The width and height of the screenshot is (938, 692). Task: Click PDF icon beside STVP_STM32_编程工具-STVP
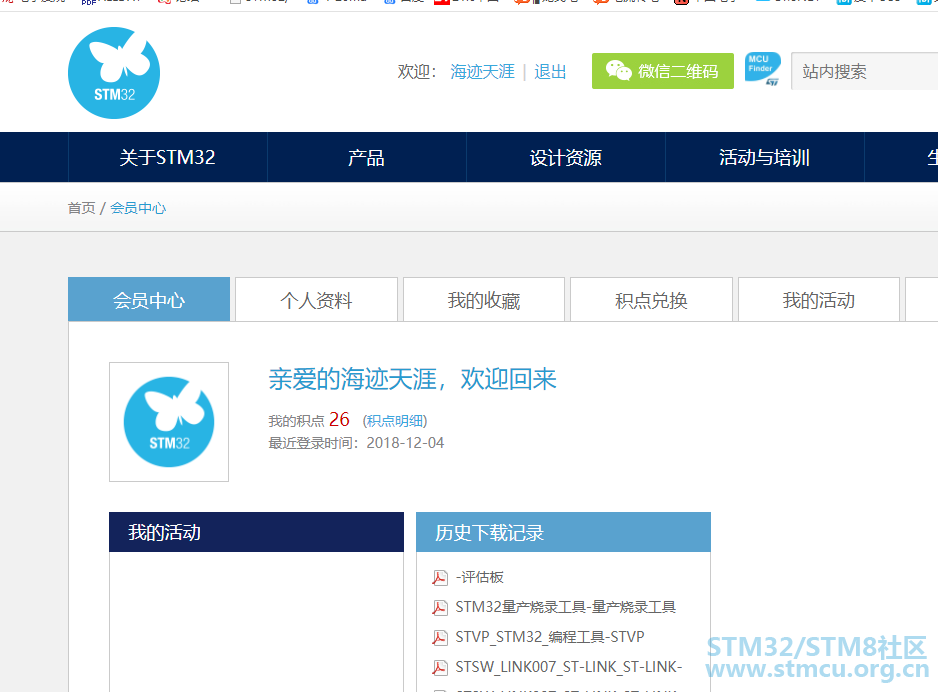(x=440, y=638)
